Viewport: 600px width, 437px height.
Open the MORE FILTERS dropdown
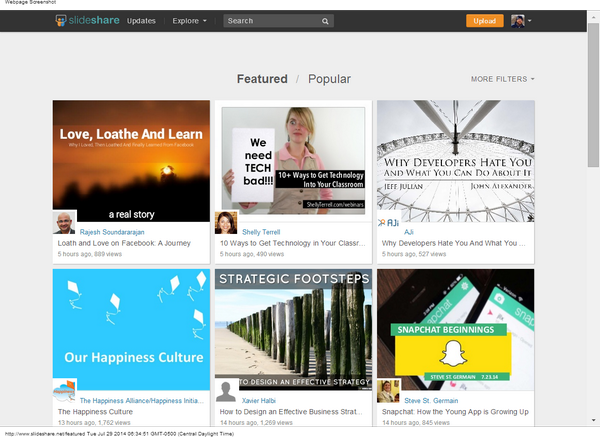pos(502,79)
